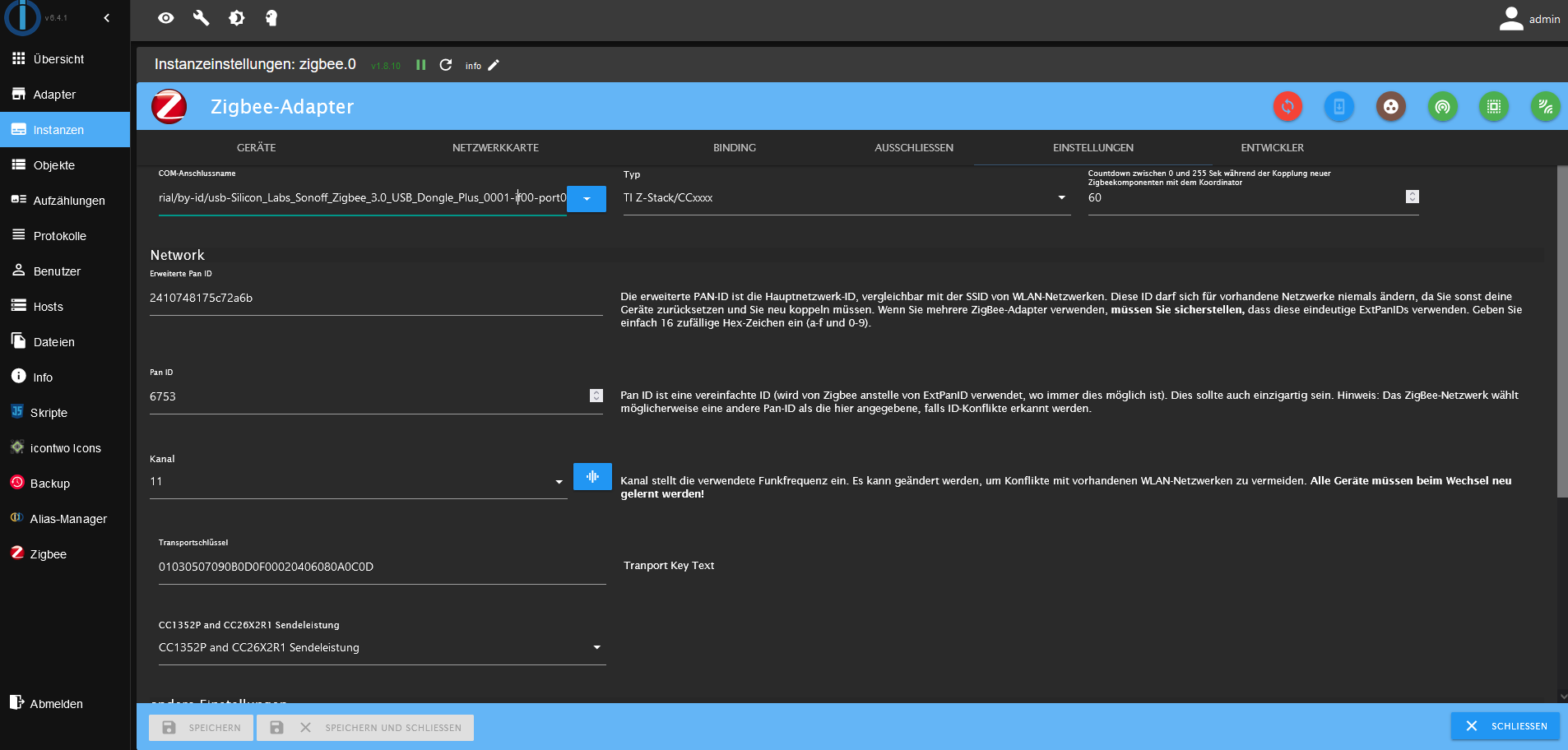Open Skripte in the sidebar
Viewport: 1568px width, 750px height.
click(65, 413)
